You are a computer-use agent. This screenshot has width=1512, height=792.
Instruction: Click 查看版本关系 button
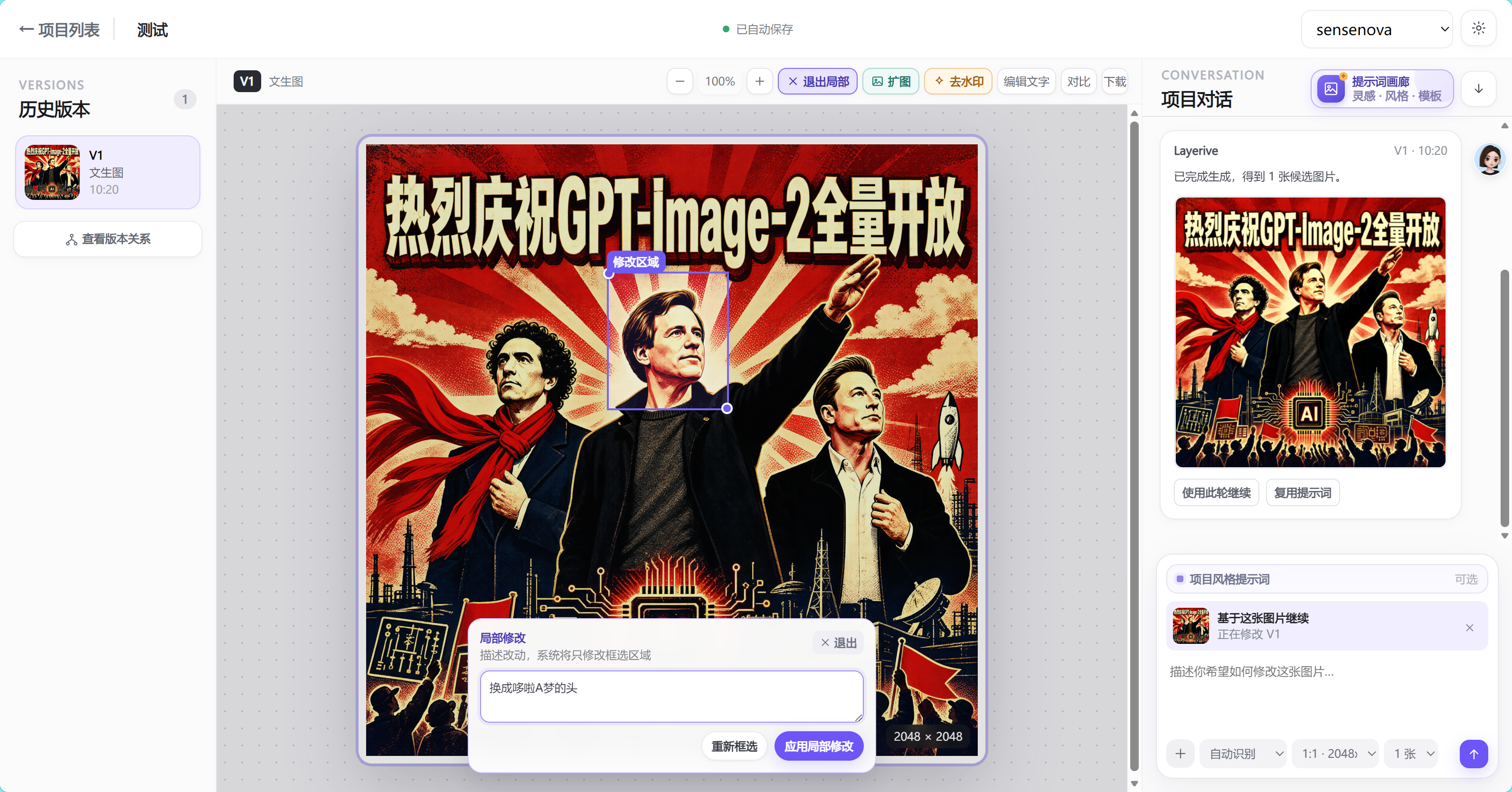[108, 239]
